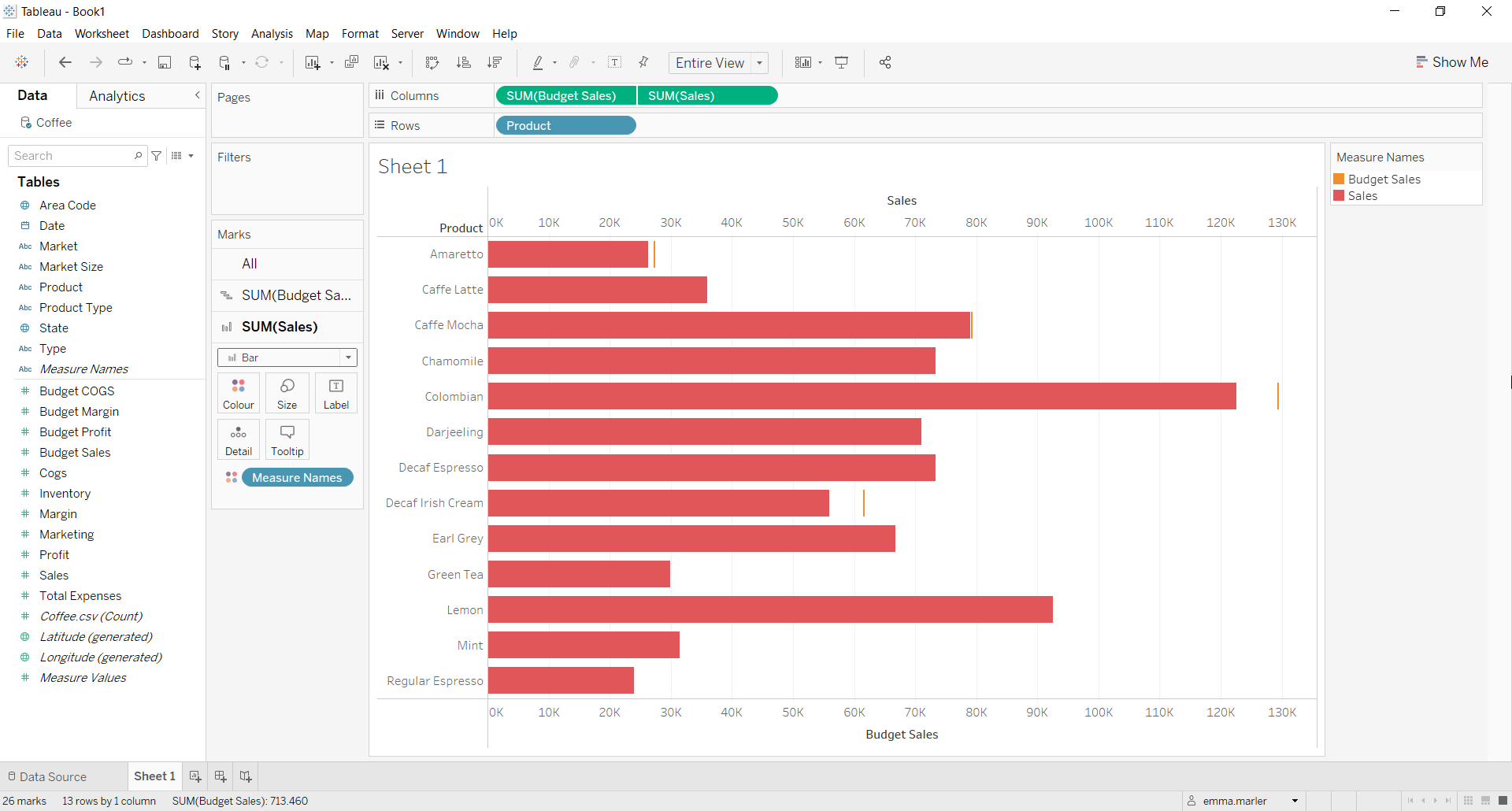Switch to the Analytics tab
Image resolution: width=1512 pixels, height=811 pixels.
[117, 95]
